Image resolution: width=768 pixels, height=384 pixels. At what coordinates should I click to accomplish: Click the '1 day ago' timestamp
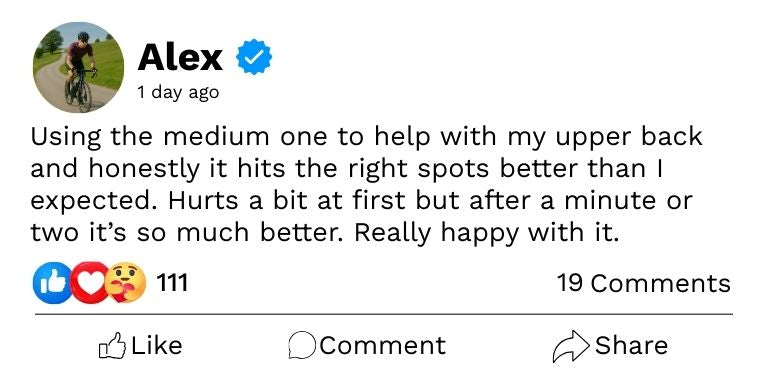178,93
